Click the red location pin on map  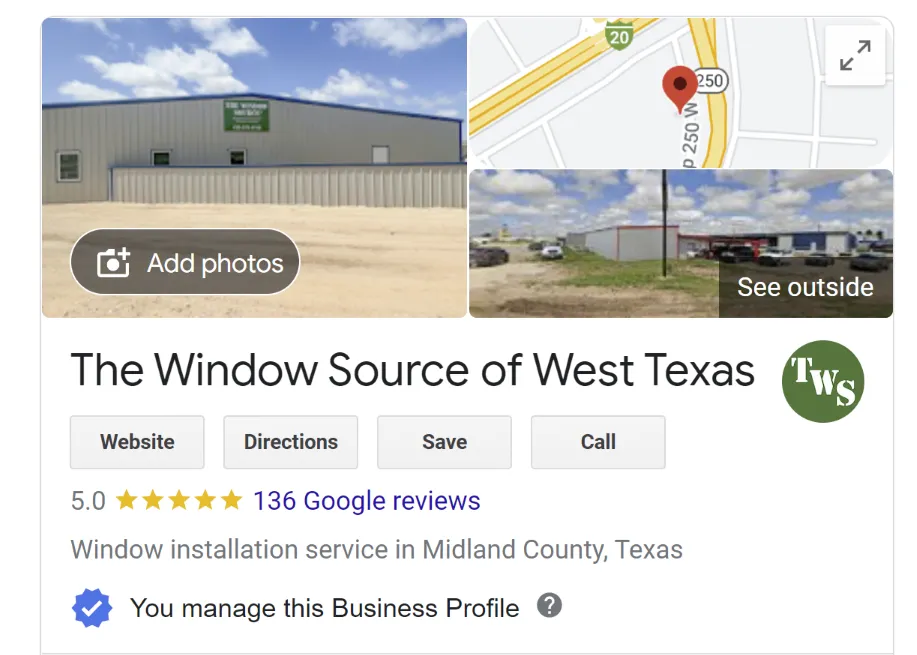(680, 89)
